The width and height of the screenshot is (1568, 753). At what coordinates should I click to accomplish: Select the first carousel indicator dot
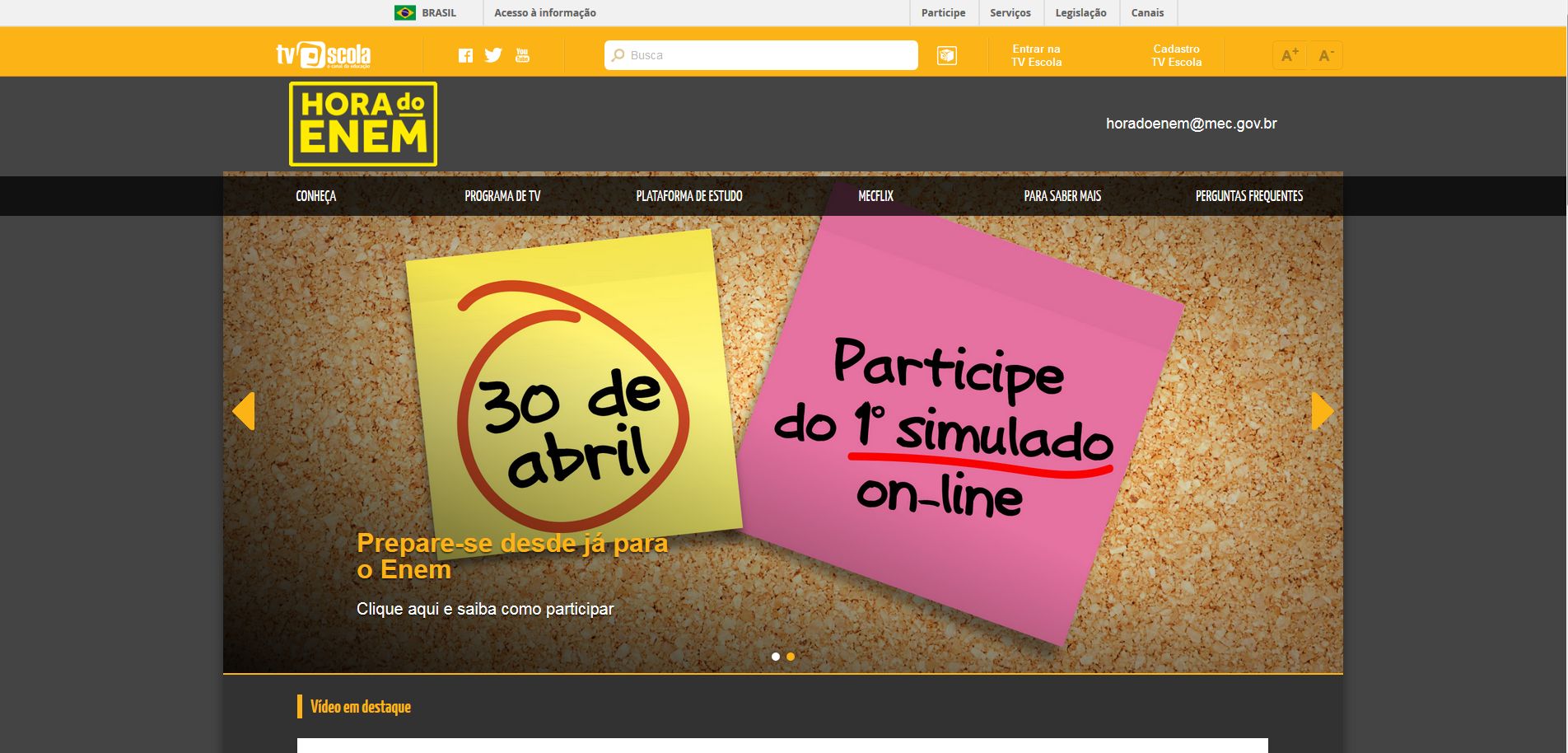(775, 657)
